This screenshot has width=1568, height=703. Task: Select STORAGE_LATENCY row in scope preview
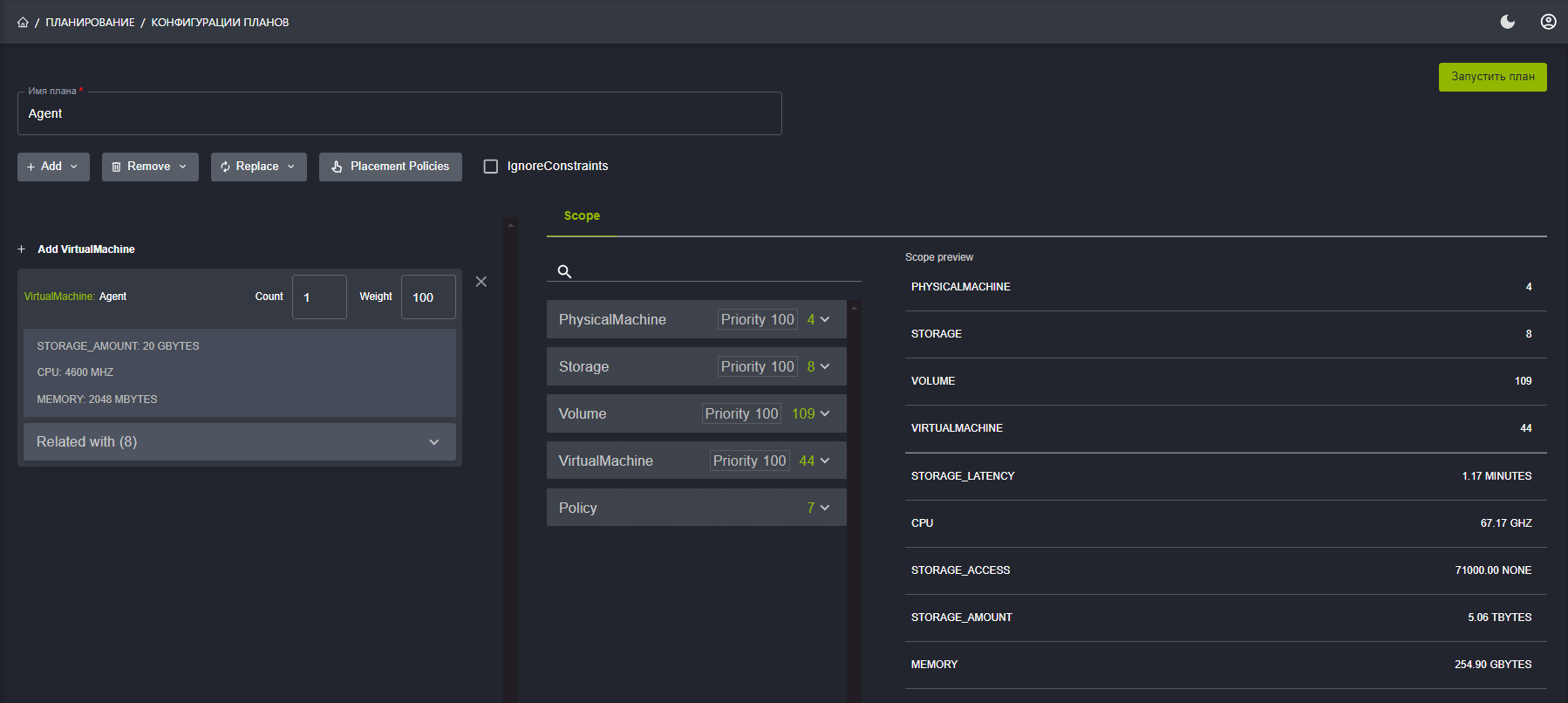pyautogui.click(x=1226, y=476)
